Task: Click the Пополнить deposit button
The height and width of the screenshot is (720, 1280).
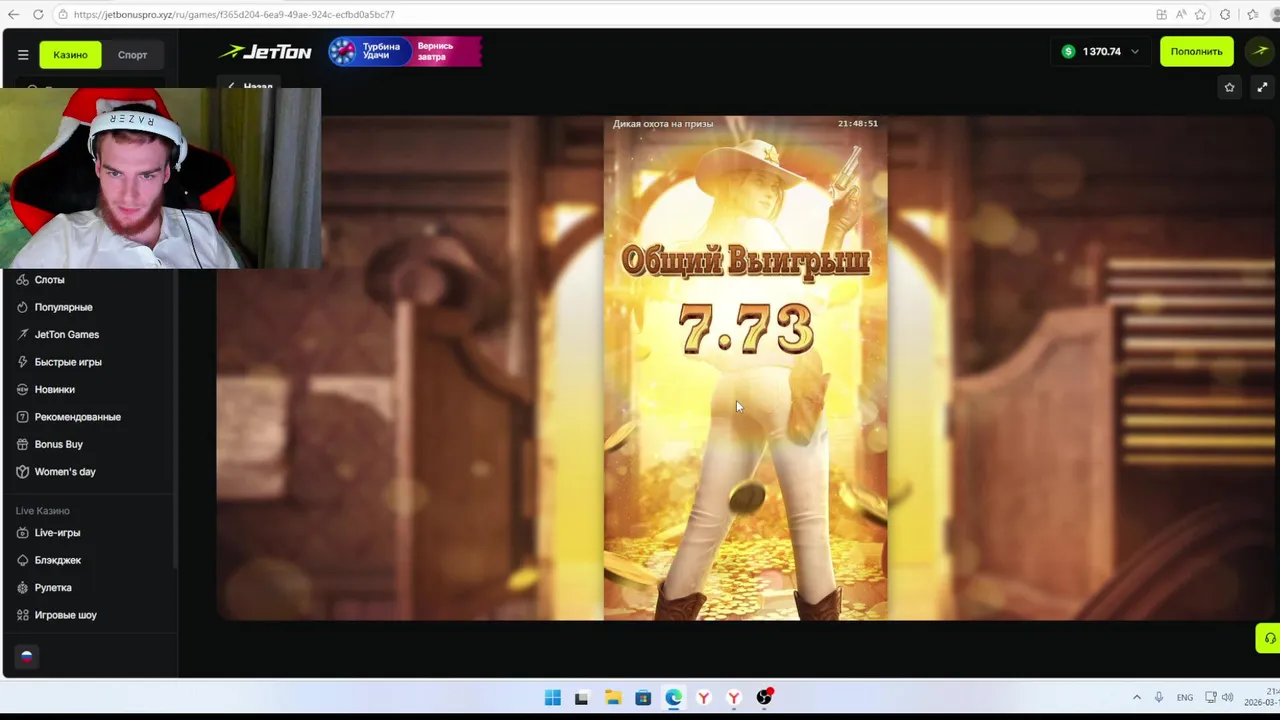Action: (1196, 52)
